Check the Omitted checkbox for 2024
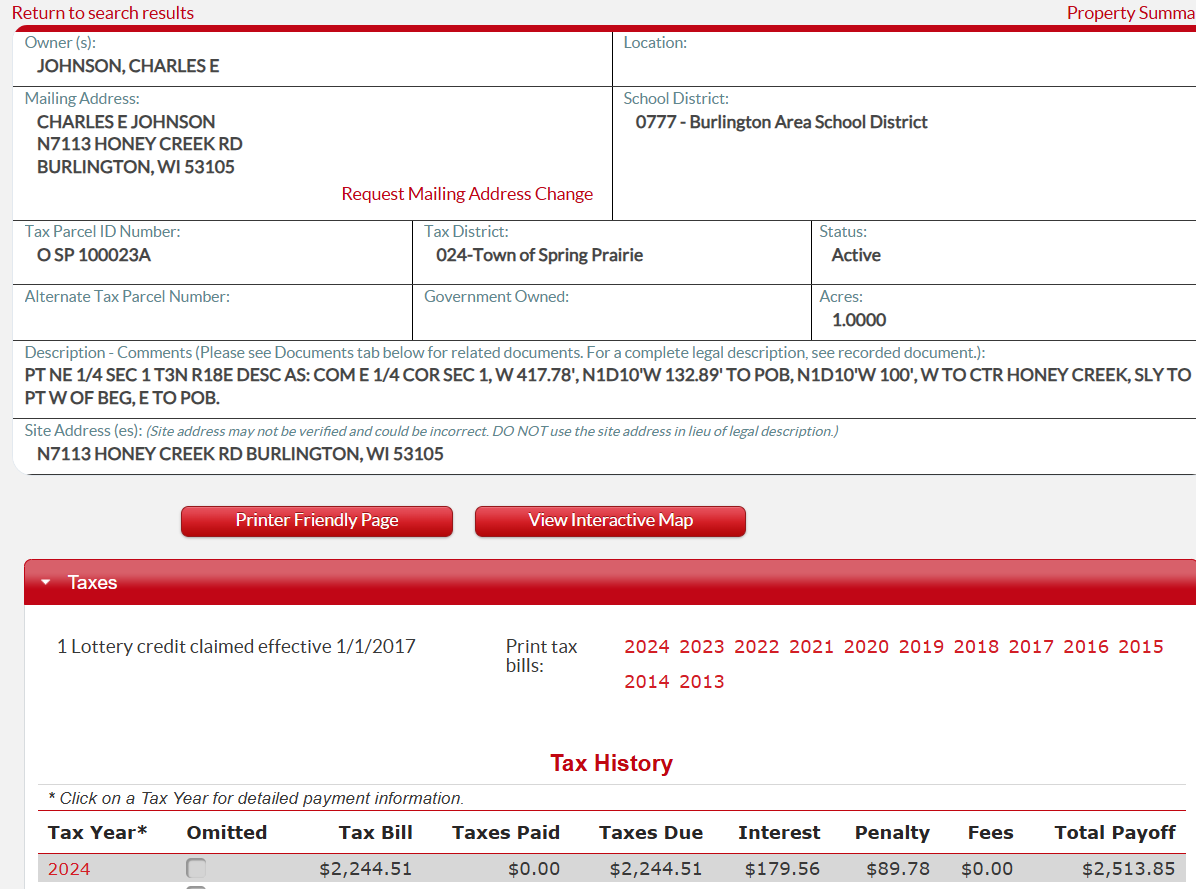Screen dimensions: 1196x889 (197, 868)
